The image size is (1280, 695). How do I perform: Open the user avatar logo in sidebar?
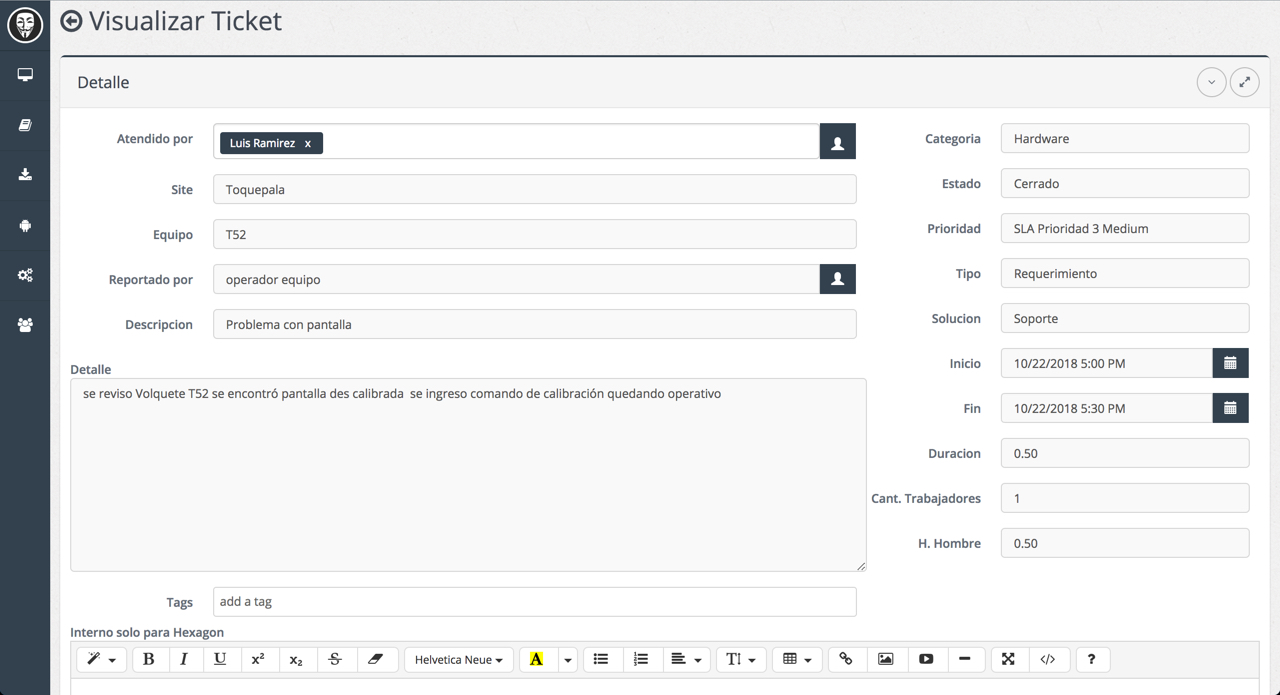point(25,25)
